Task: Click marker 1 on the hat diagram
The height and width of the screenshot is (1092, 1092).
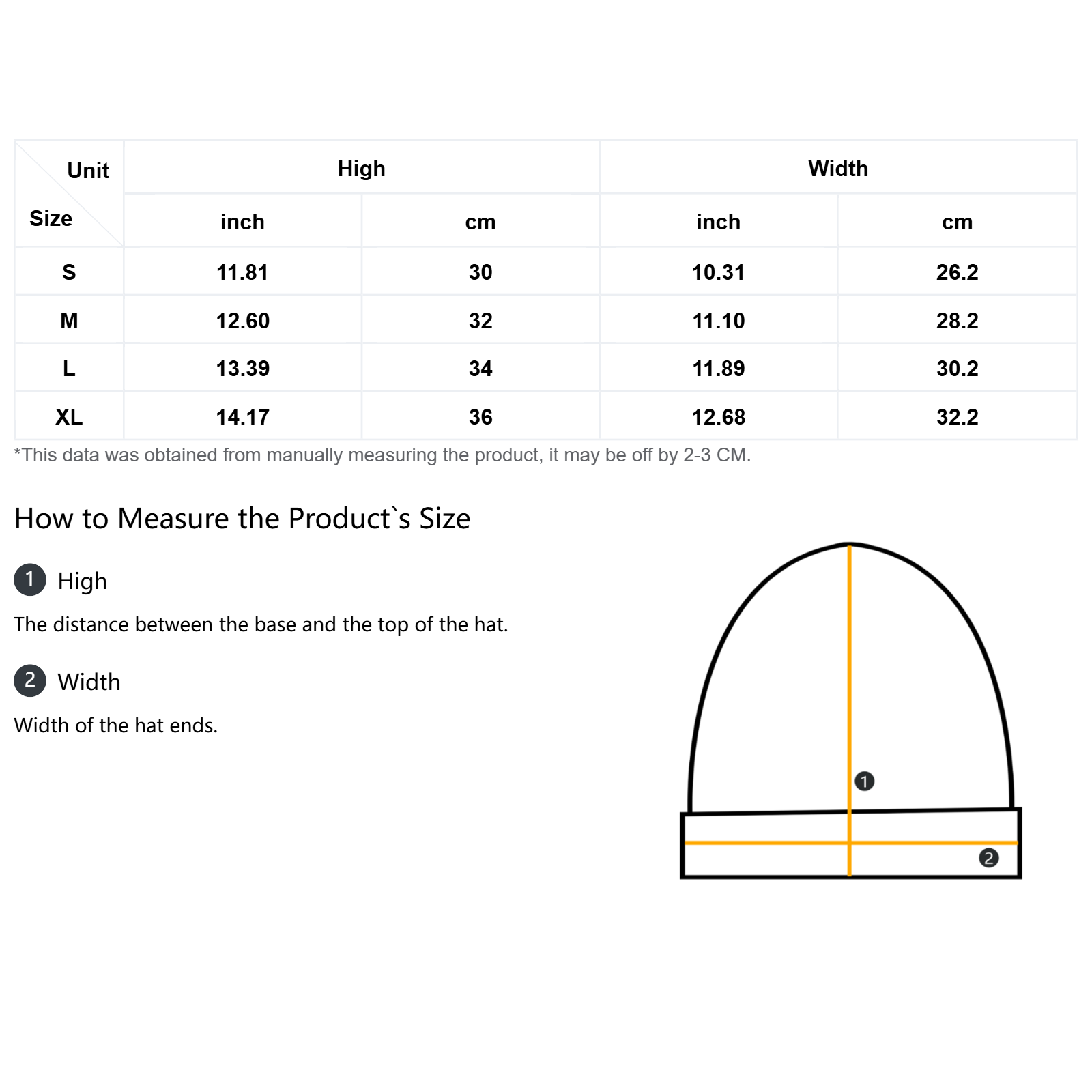Action: [x=864, y=781]
